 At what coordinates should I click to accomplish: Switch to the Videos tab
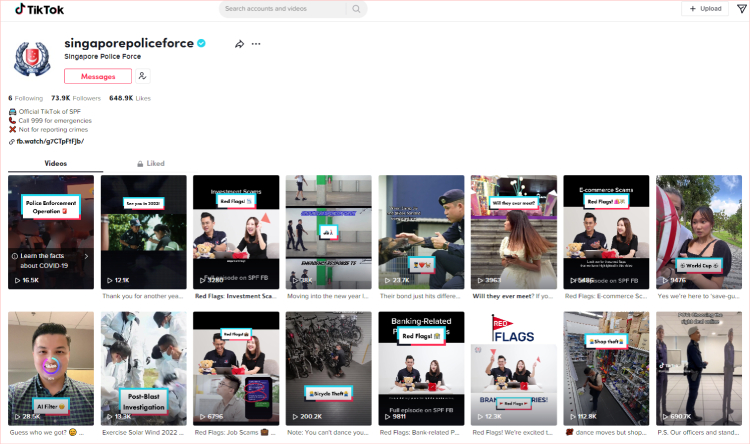[x=56, y=163]
